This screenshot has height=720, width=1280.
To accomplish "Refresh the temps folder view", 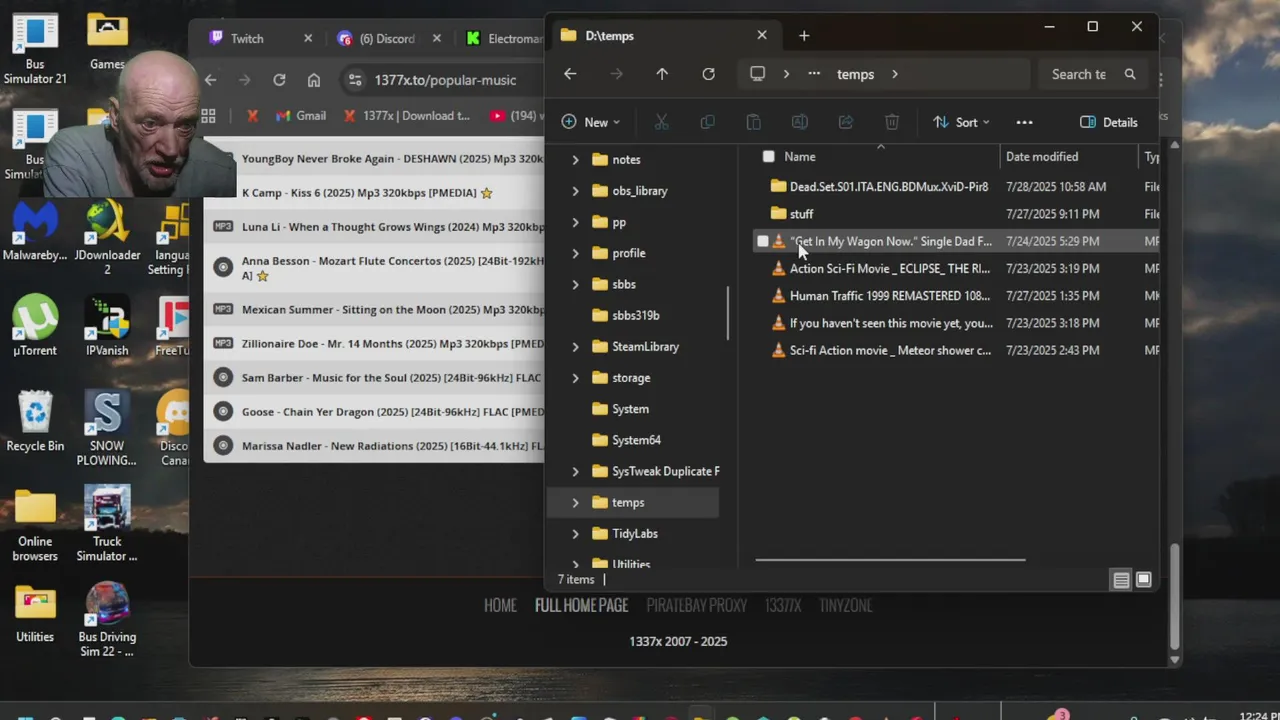I will point(708,74).
